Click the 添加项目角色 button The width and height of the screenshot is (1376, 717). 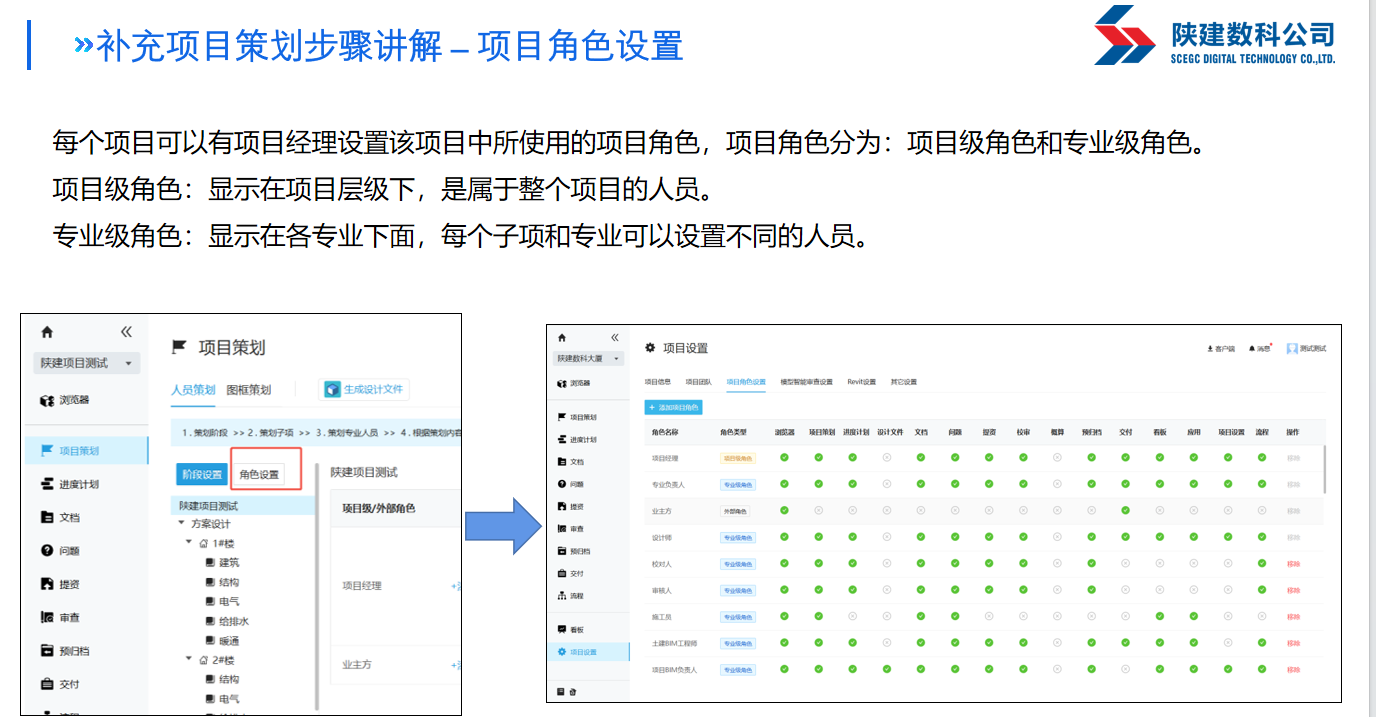click(x=675, y=408)
